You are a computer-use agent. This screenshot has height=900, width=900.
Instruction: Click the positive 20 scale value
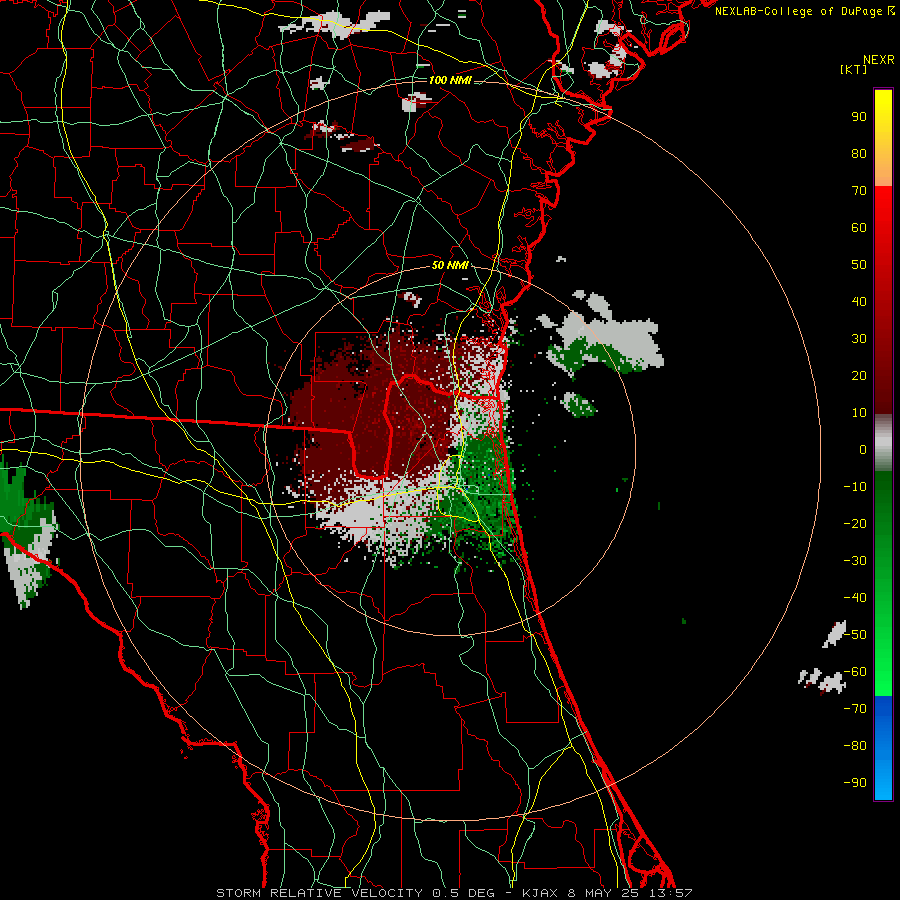(x=859, y=376)
